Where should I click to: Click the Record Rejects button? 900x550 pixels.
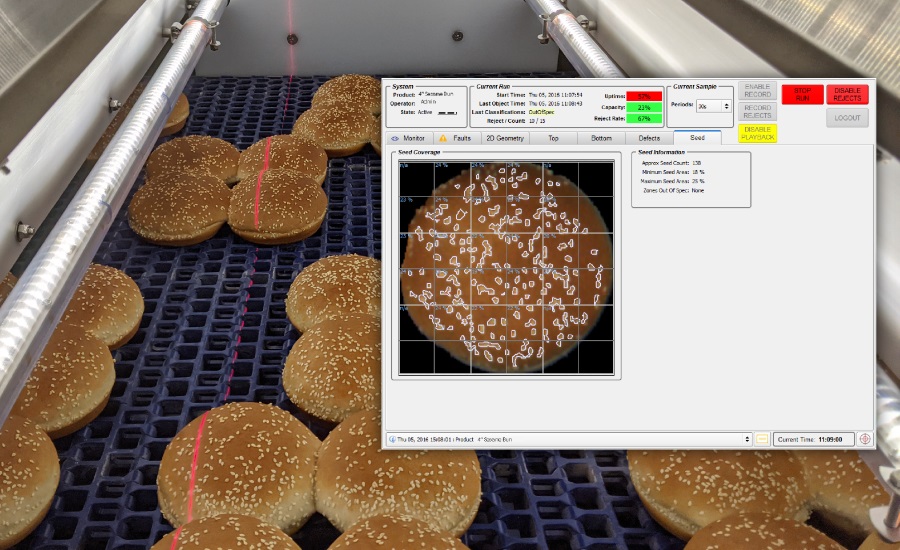coord(757,111)
